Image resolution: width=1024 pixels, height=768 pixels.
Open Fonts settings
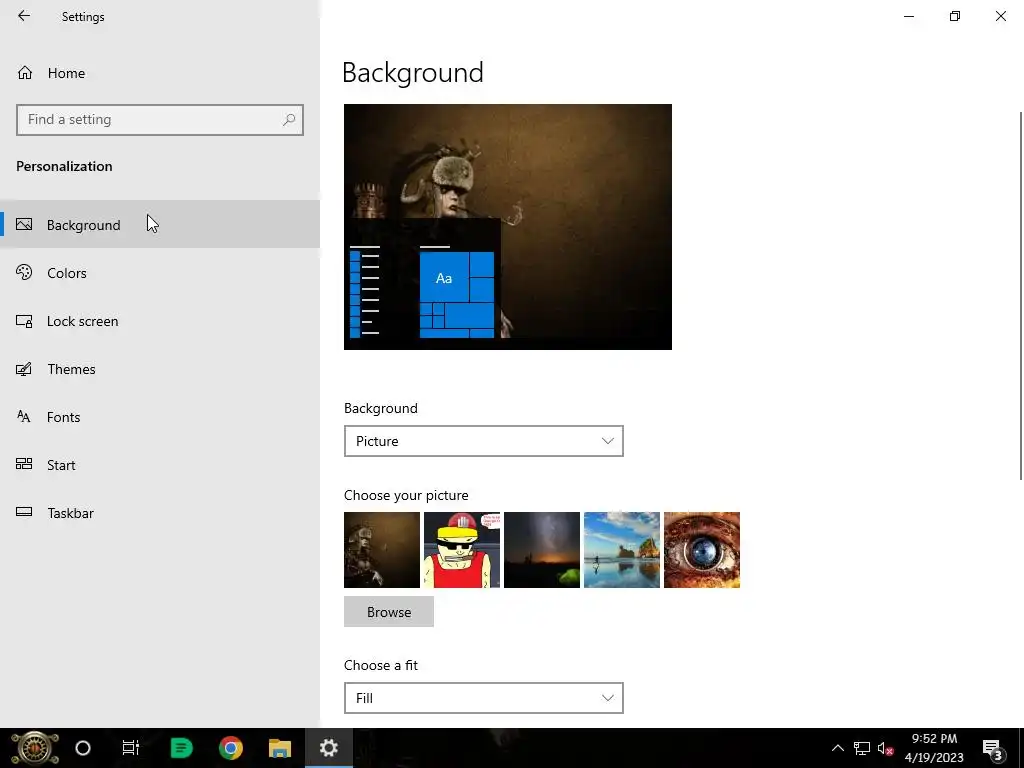click(x=160, y=417)
